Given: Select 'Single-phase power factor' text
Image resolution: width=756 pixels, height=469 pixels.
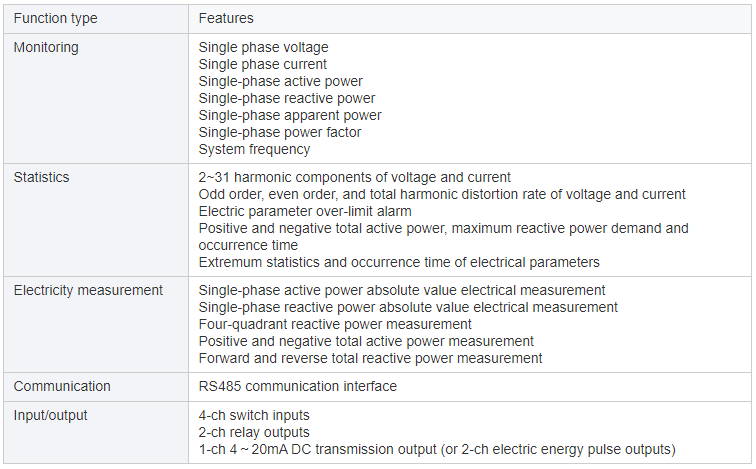Looking at the screenshot, I should (280, 132).
